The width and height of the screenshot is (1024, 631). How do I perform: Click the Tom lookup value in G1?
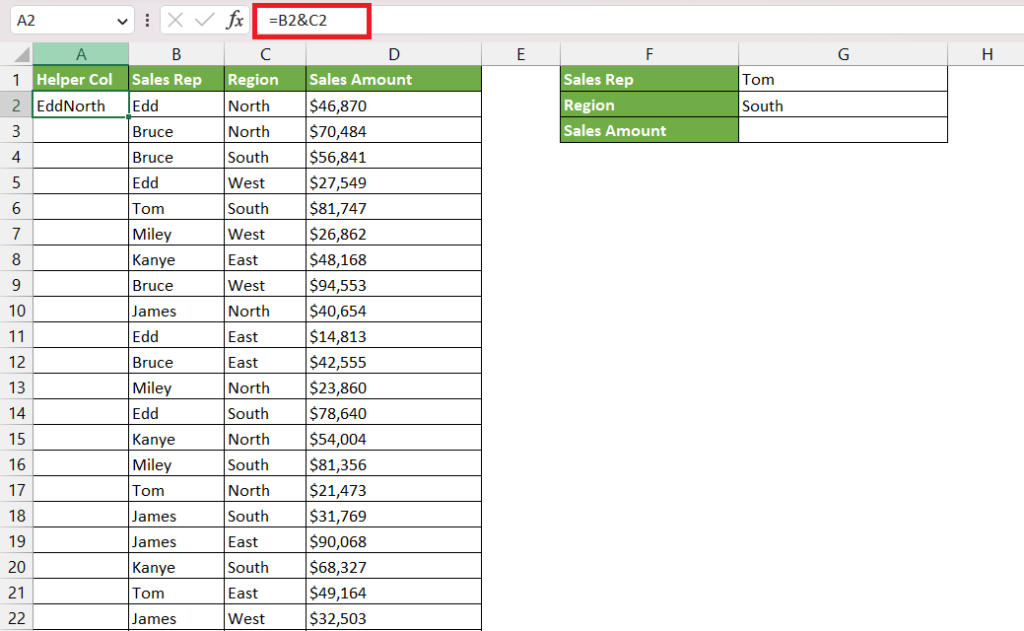[843, 79]
